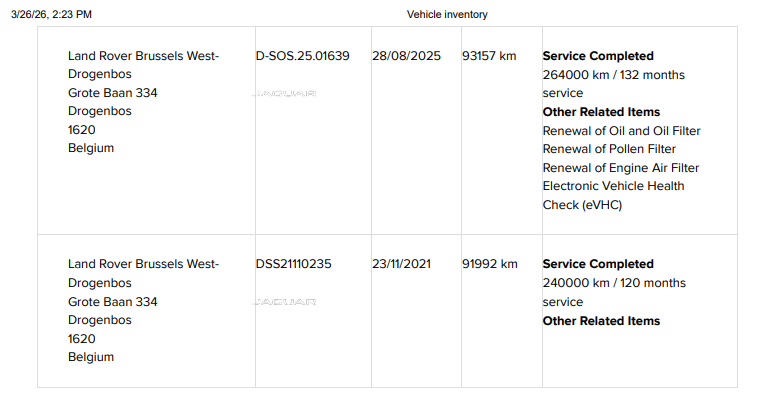Click the first Other Related Items heading
770x399 pixels.
point(601,112)
